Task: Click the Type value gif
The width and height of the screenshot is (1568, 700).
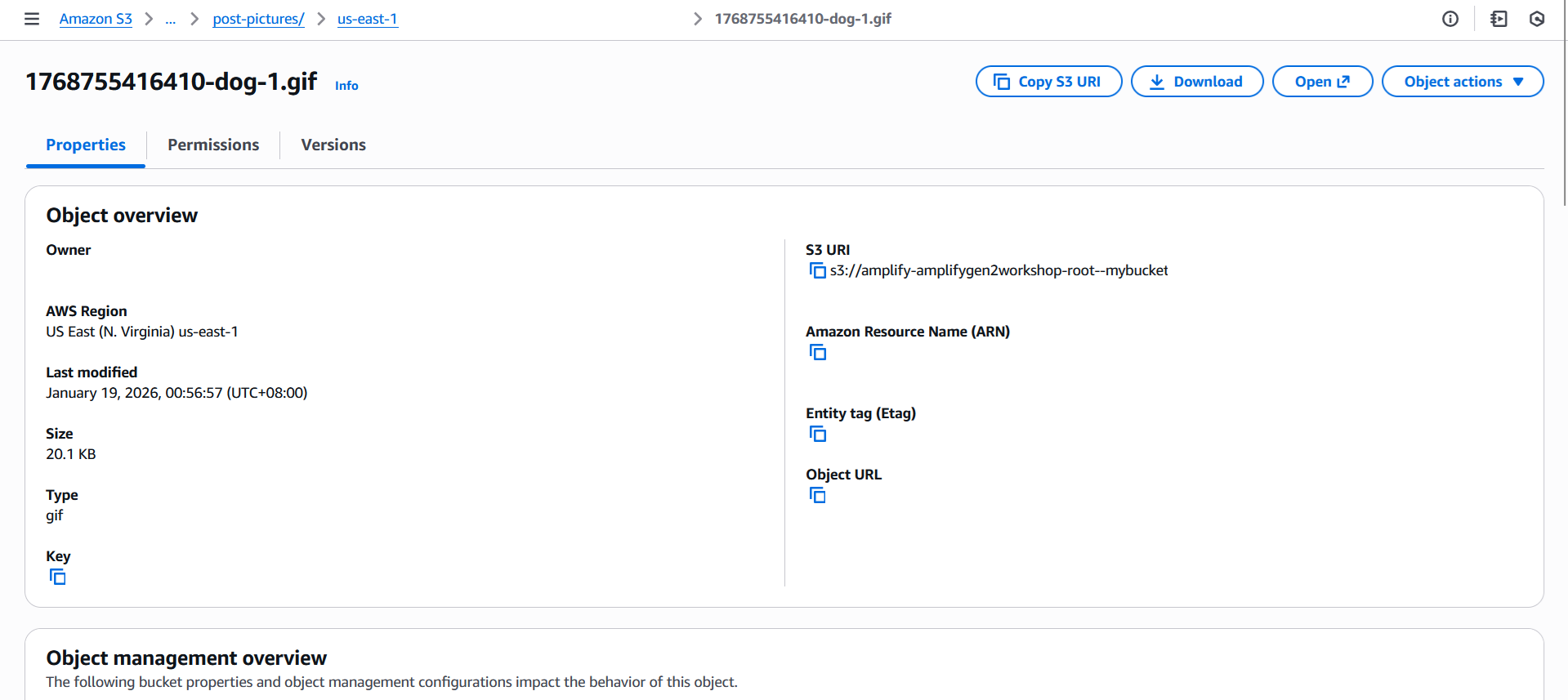Action: pyautogui.click(x=54, y=515)
